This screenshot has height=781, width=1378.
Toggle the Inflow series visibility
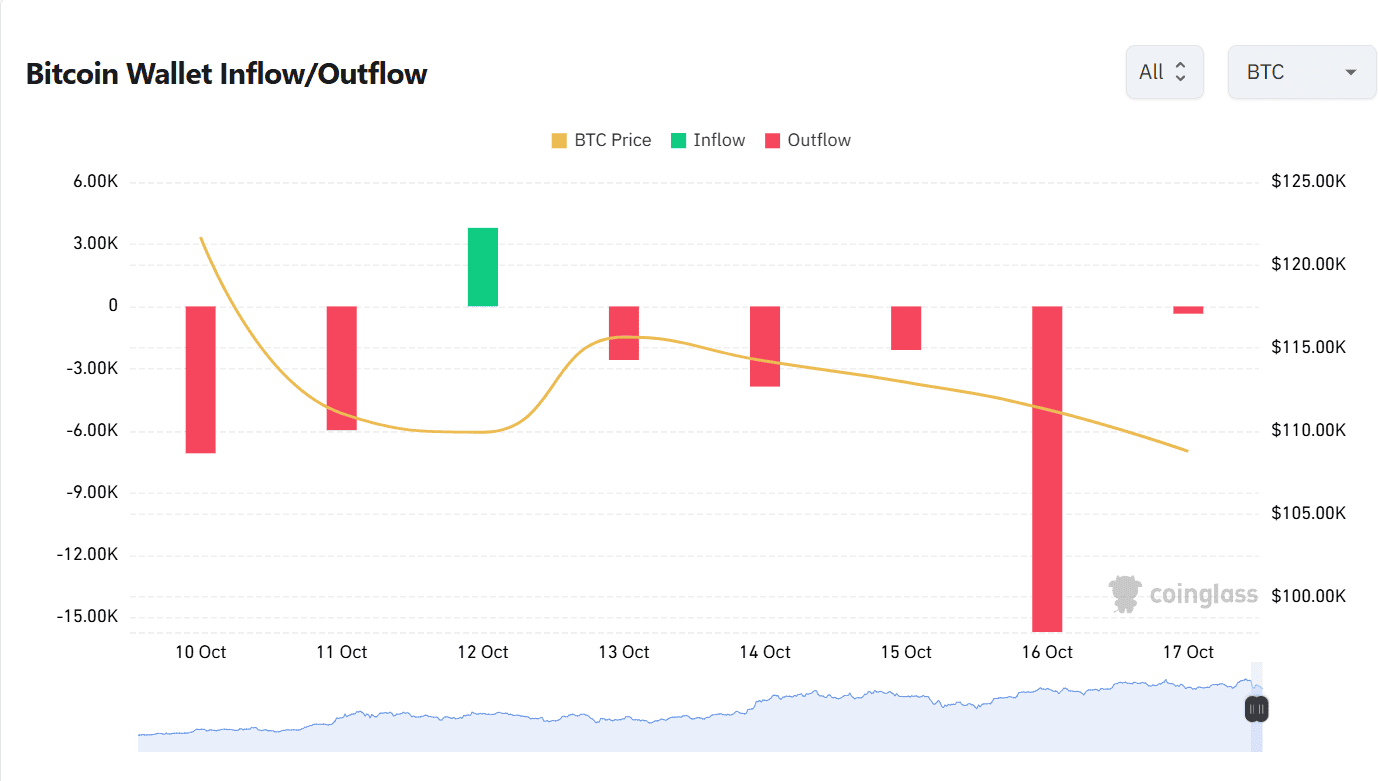pos(708,140)
